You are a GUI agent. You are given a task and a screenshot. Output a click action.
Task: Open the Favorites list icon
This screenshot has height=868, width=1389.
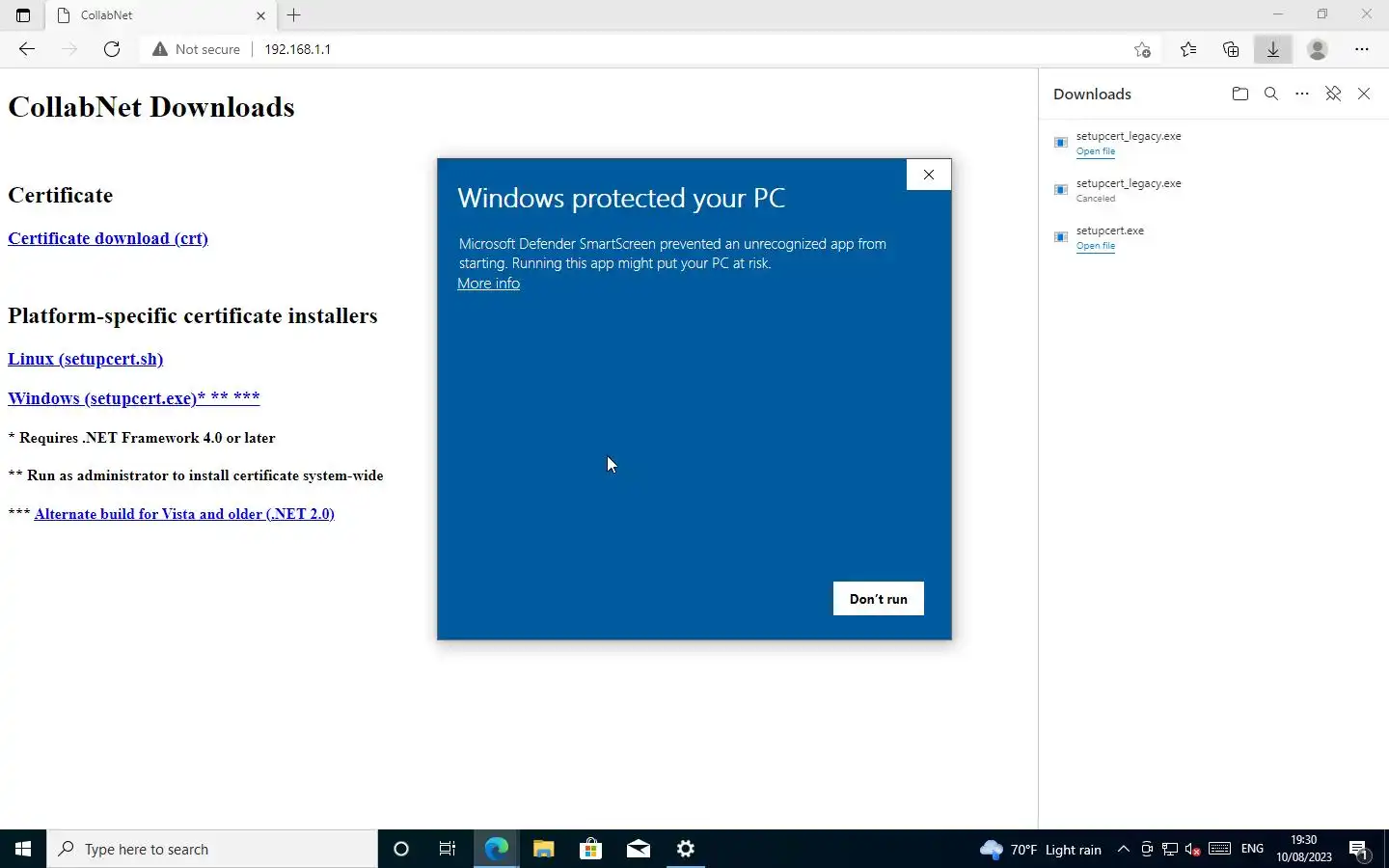[x=1188, y=49]
